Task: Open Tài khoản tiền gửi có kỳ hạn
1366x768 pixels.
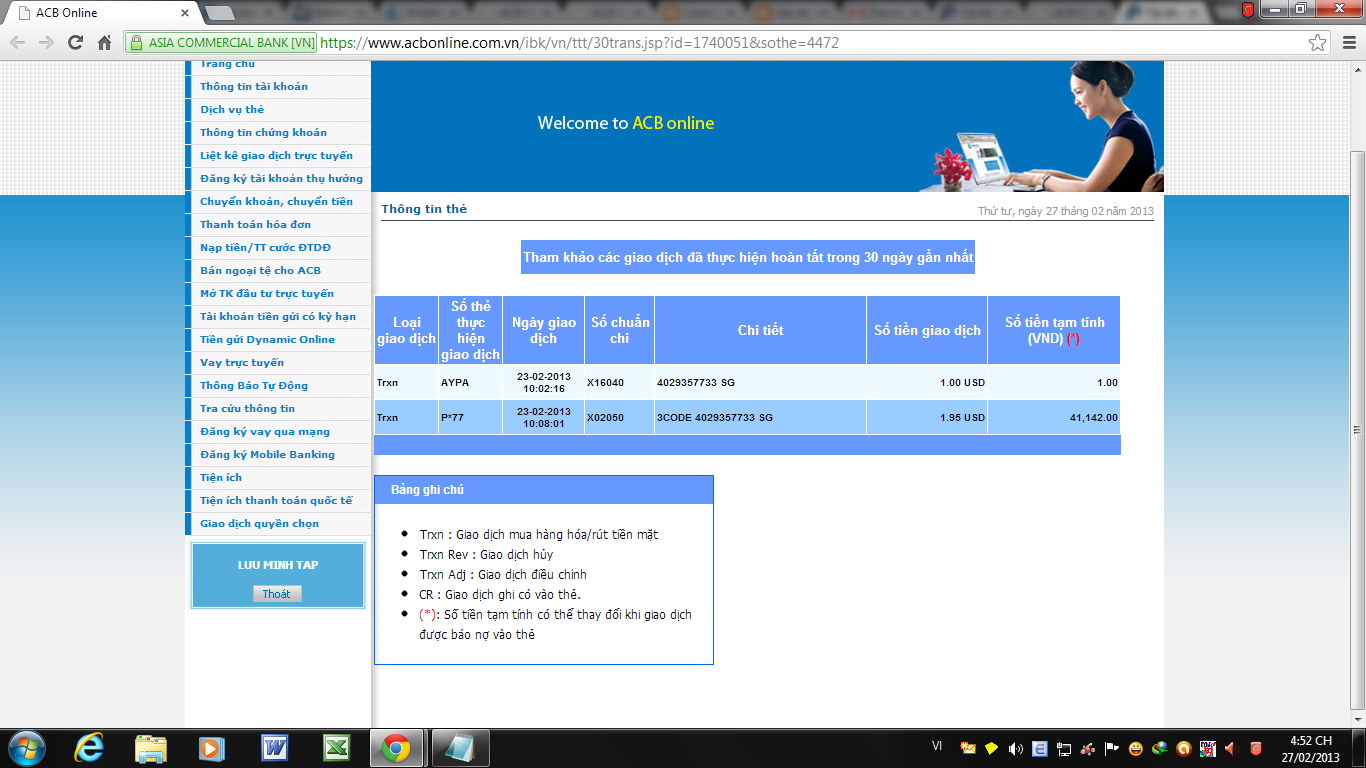Action: click(278, 317)
